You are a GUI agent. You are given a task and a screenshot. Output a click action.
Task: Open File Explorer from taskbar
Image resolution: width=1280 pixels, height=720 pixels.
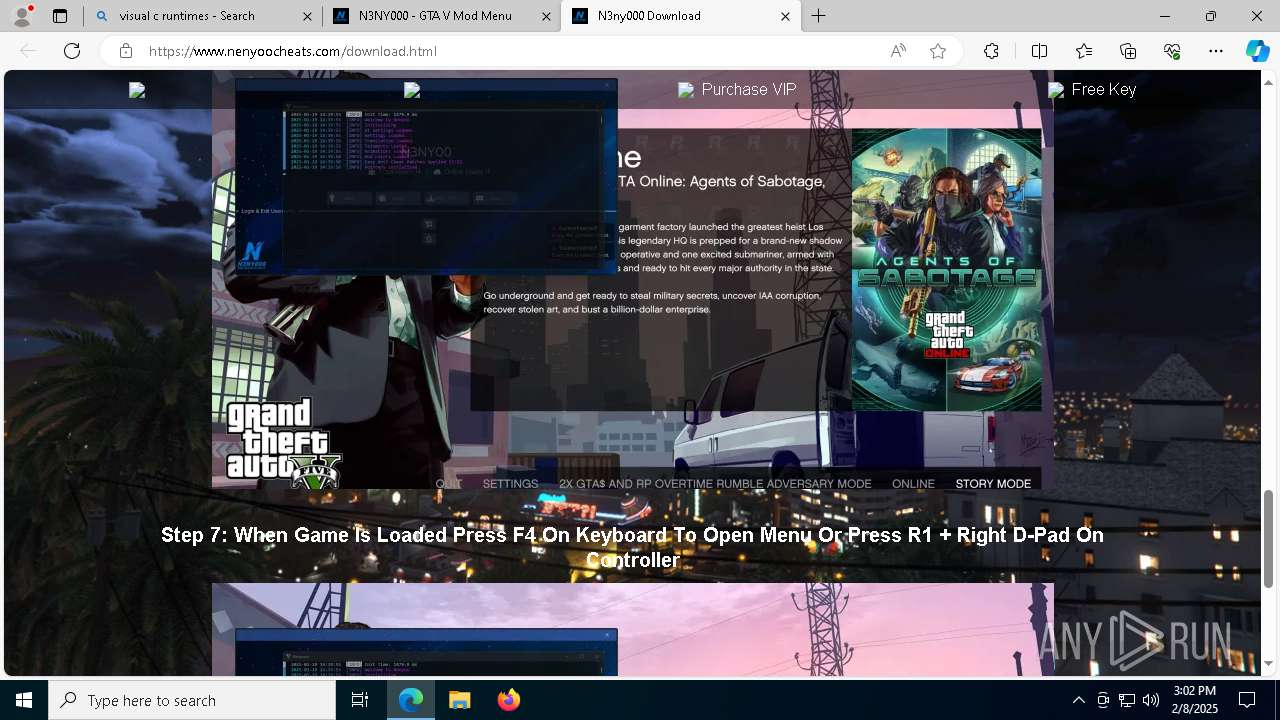coord(460,700)
